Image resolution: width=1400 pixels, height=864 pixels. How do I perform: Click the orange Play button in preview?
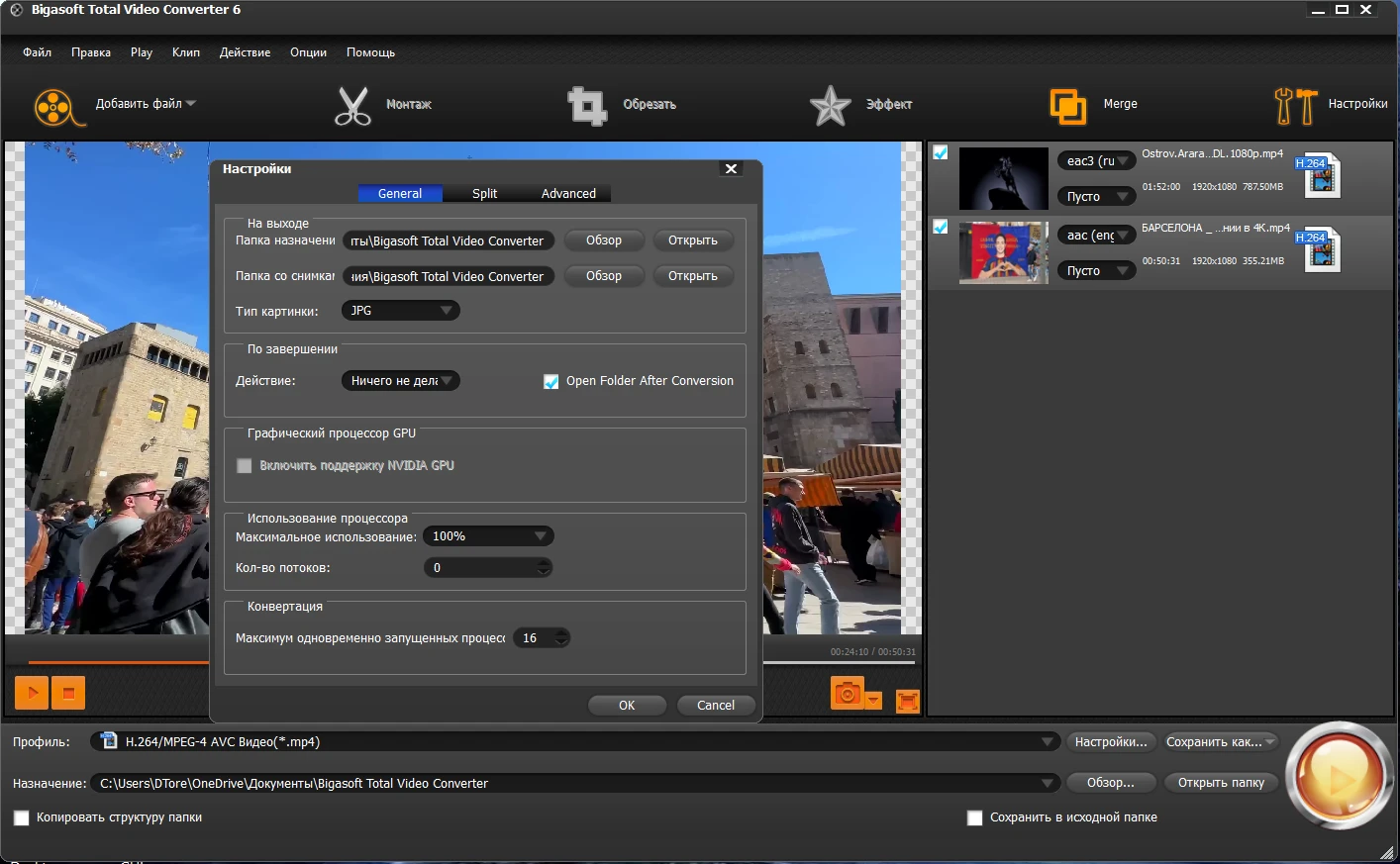tap(32, 693)
